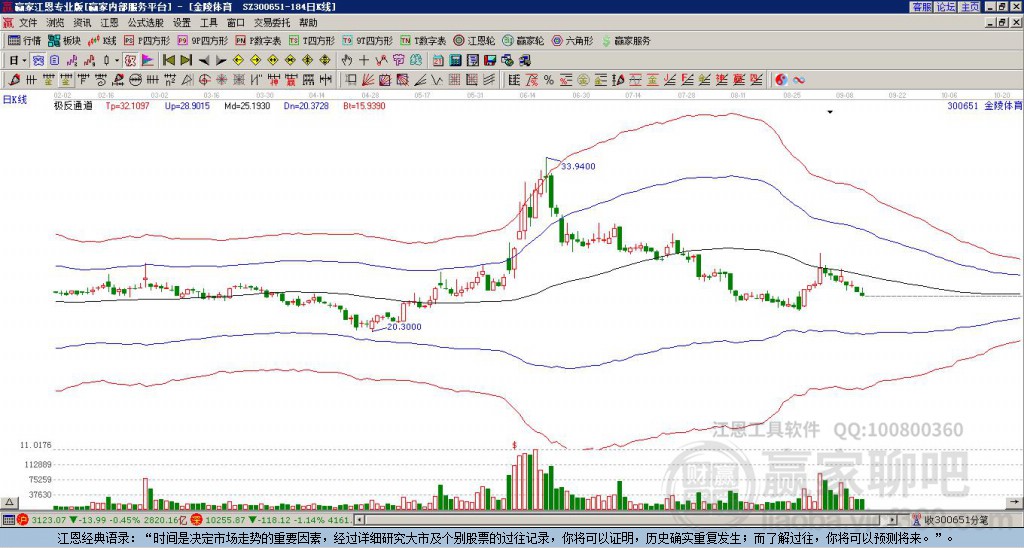The width and height of the screenshot is (1024, 548).
Task: Open the 公式选股 menu
Action: 145,23
